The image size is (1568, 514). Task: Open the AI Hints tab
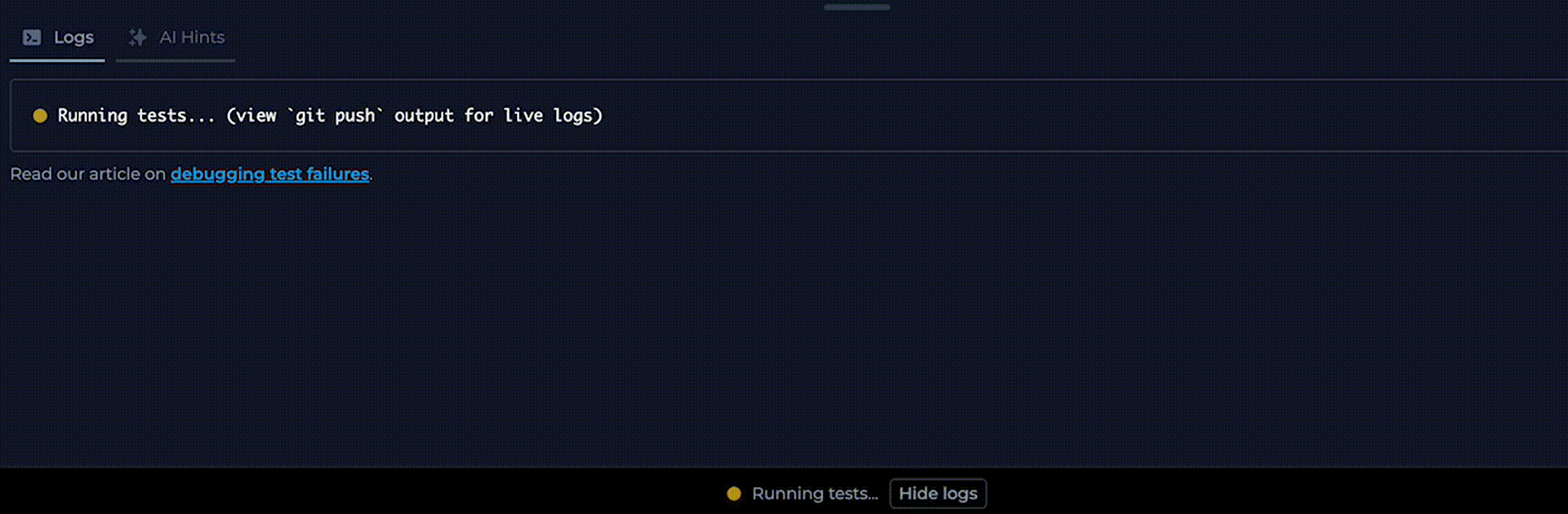tap(176, 38)
